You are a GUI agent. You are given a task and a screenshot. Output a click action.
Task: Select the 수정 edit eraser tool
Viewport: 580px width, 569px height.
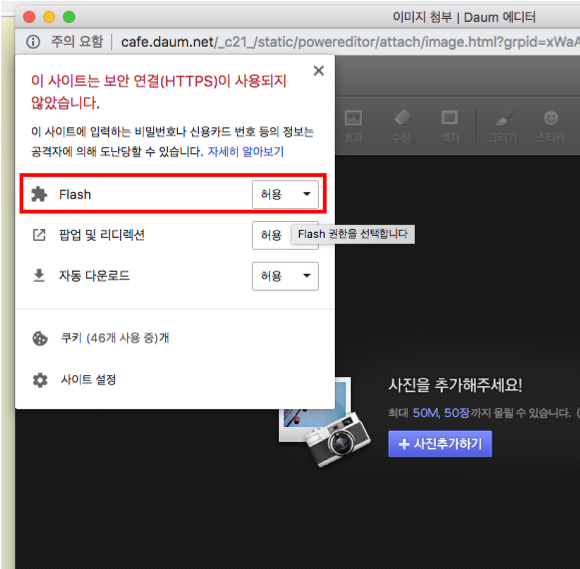402,126
